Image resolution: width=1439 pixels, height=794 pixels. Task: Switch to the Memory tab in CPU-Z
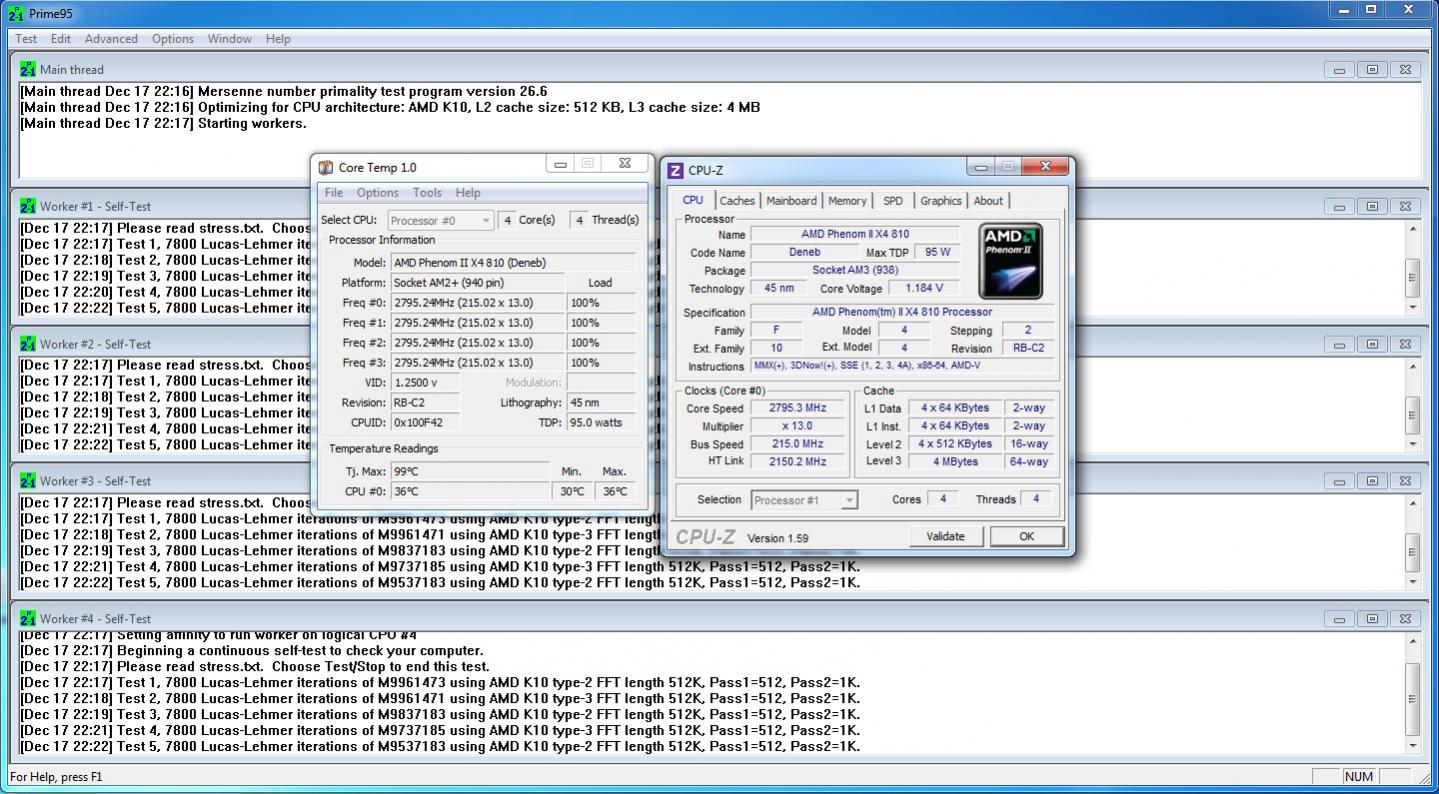click(x=847, y=201)
